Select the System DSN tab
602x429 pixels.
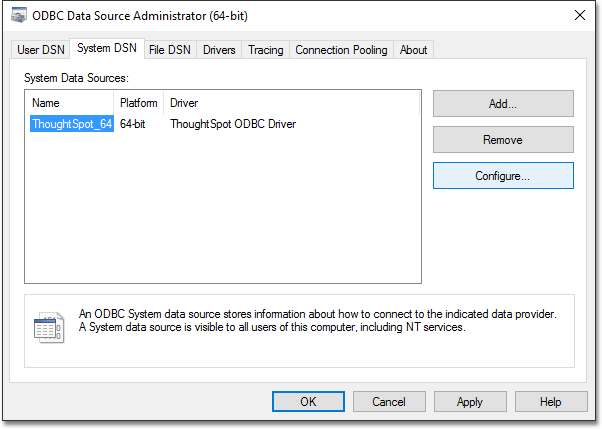(107, 49)
